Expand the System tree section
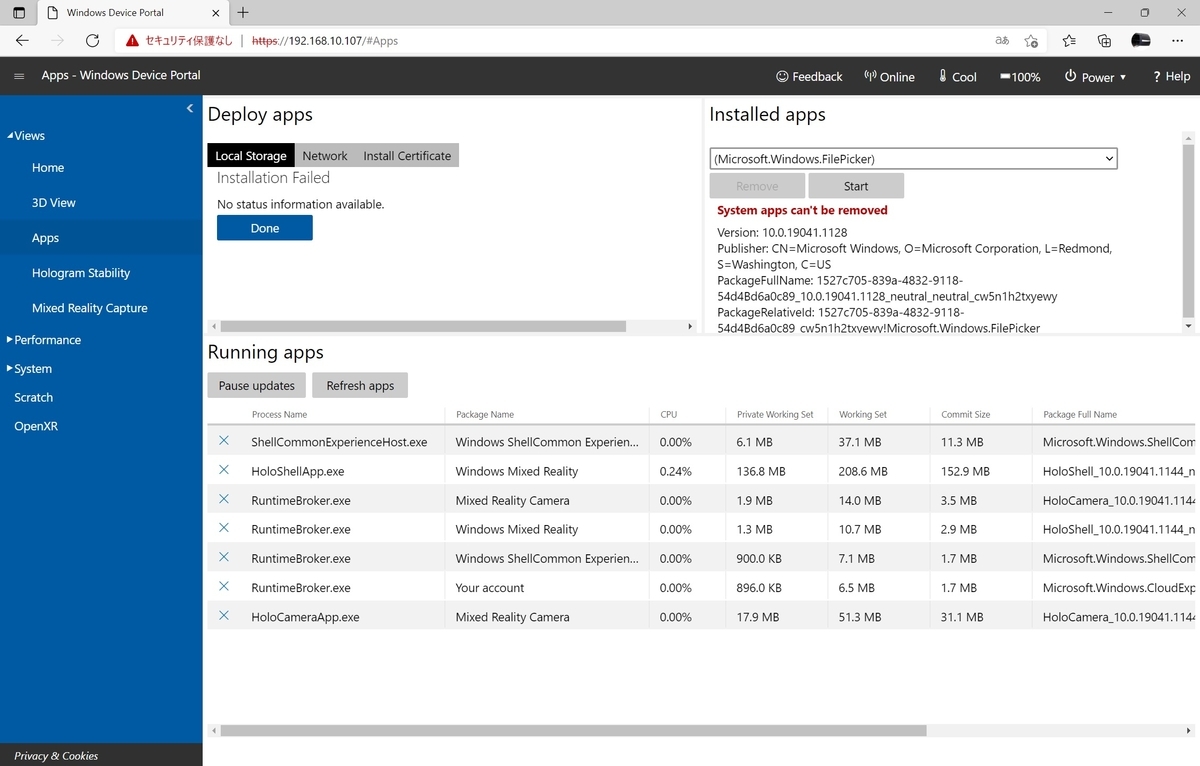Screen dimensions: 1200x766 click(10, 368)
